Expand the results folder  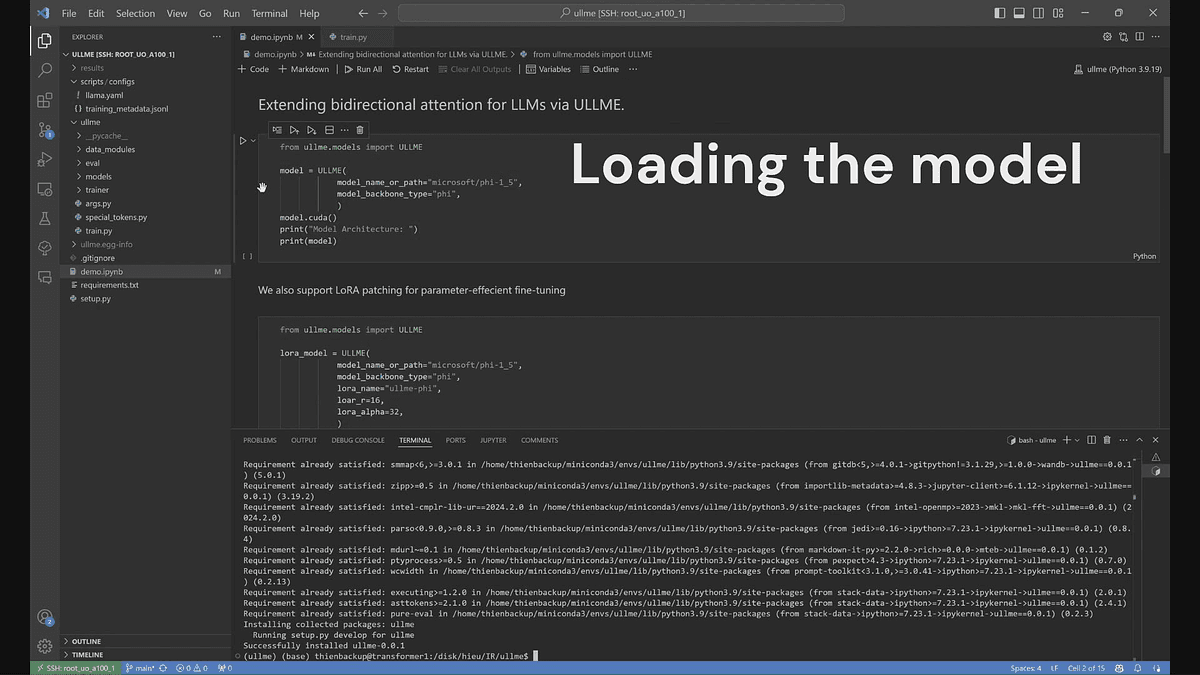(x=92, y=68)
